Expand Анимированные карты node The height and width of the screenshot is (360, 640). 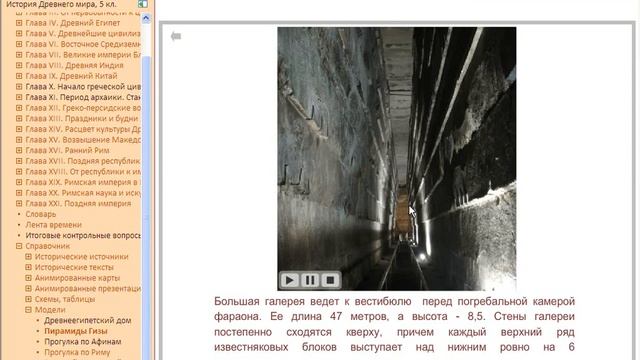click(x=28, y=278)
